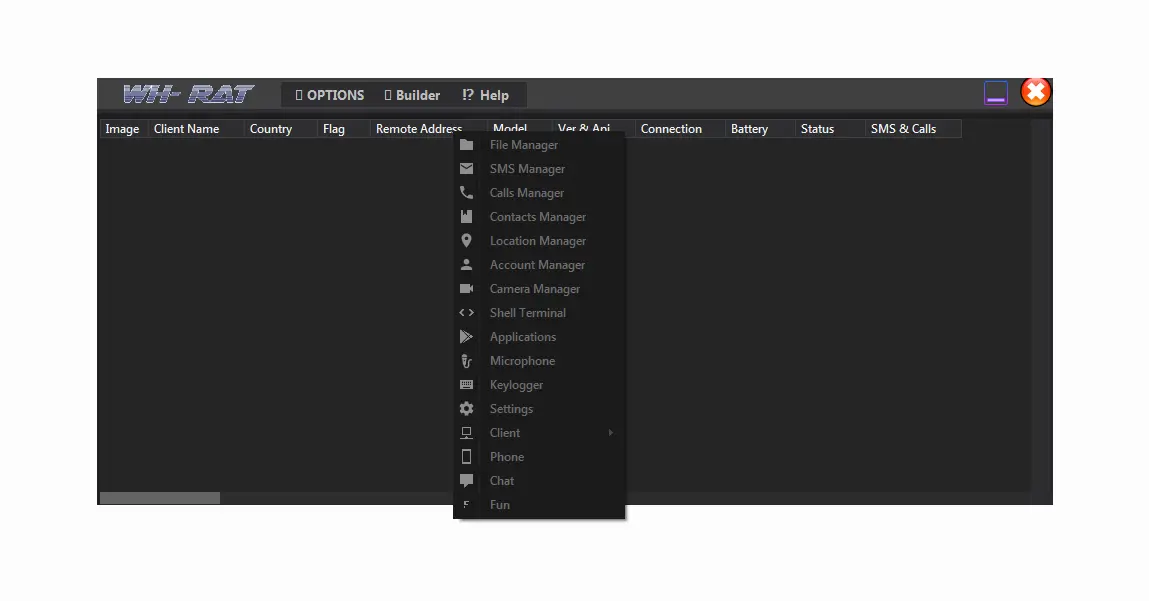Click the Settings gear icon

(x=466, y=408)
